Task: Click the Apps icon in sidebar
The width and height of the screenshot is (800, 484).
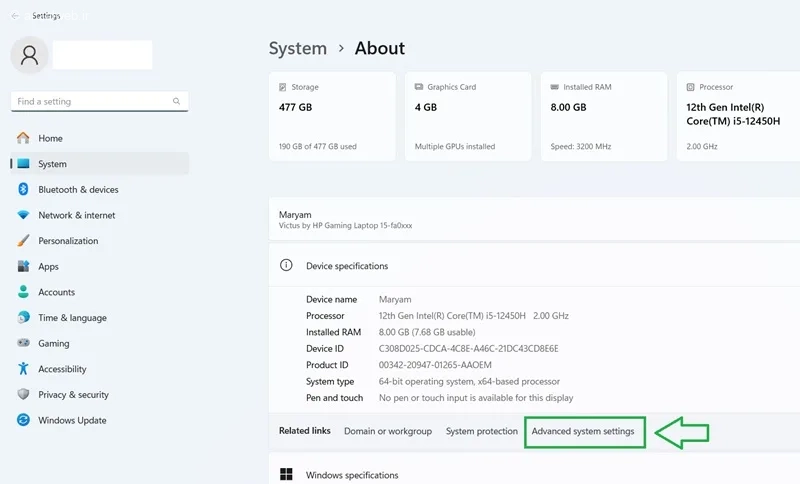Action: click(23, 266)
